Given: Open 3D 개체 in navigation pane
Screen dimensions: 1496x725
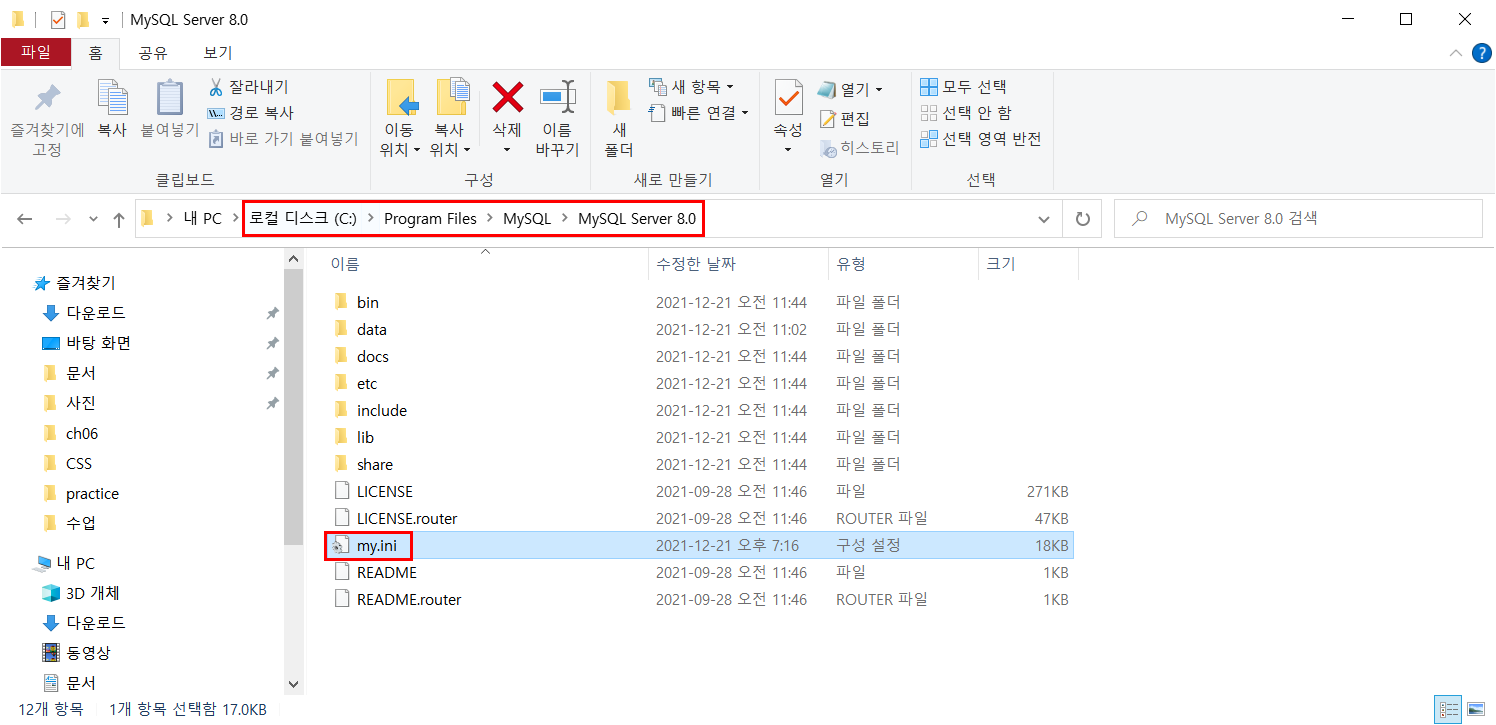Looking at the screenshot, I should click(x=94, y=593).
